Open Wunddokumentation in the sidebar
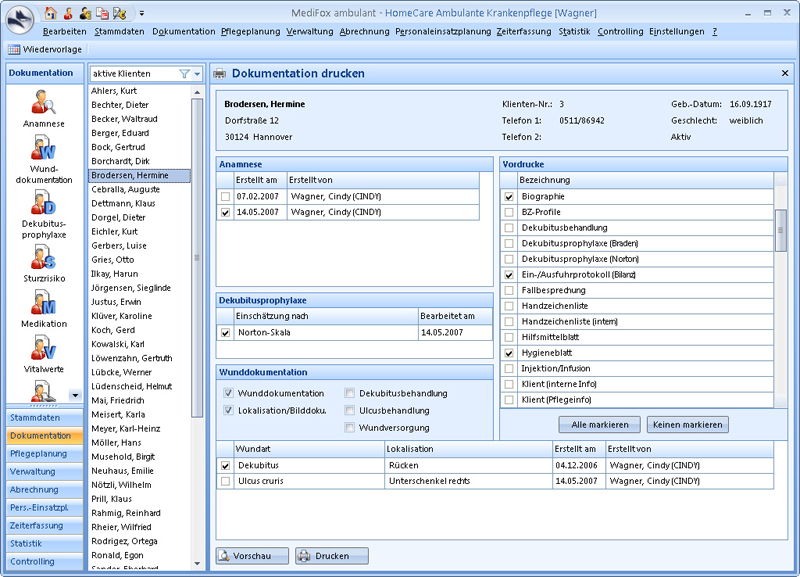Viewport: 800px width, 577px height. [44, 158]
